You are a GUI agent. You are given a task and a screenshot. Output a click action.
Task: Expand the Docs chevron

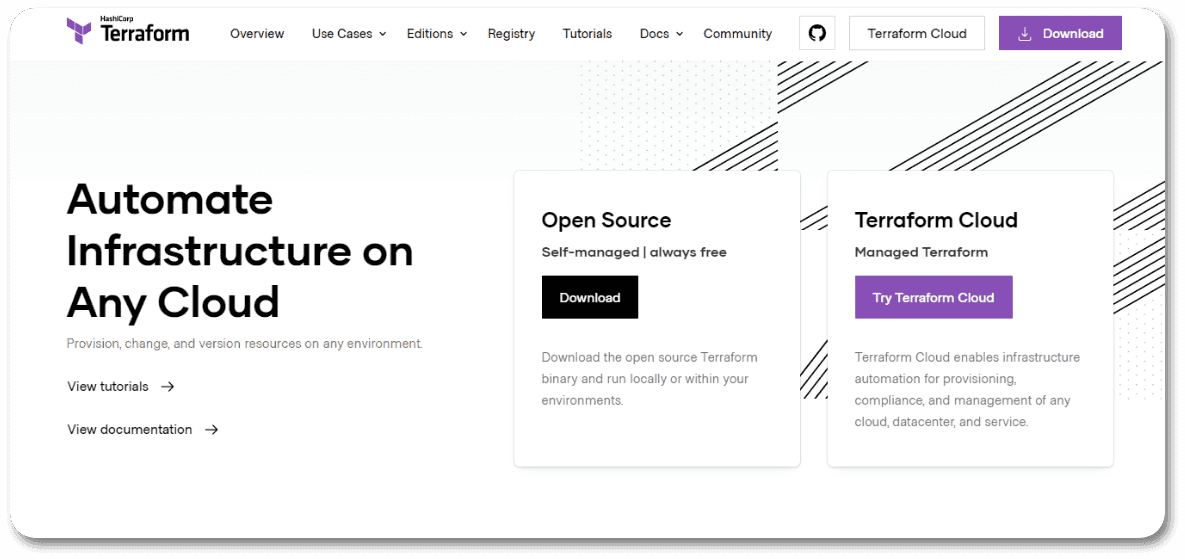click(679, 34)
